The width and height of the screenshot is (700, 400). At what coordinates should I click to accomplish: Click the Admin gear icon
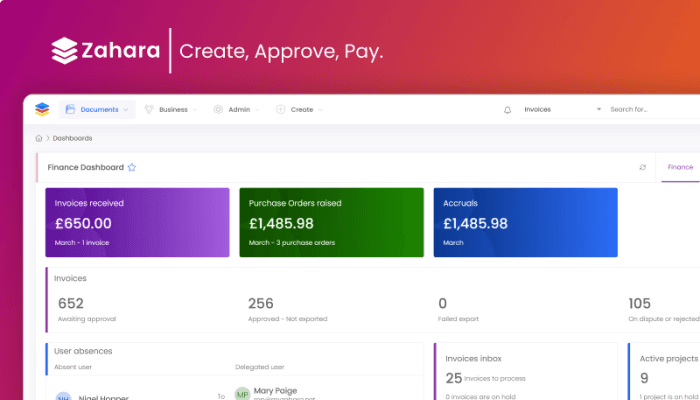218,109
